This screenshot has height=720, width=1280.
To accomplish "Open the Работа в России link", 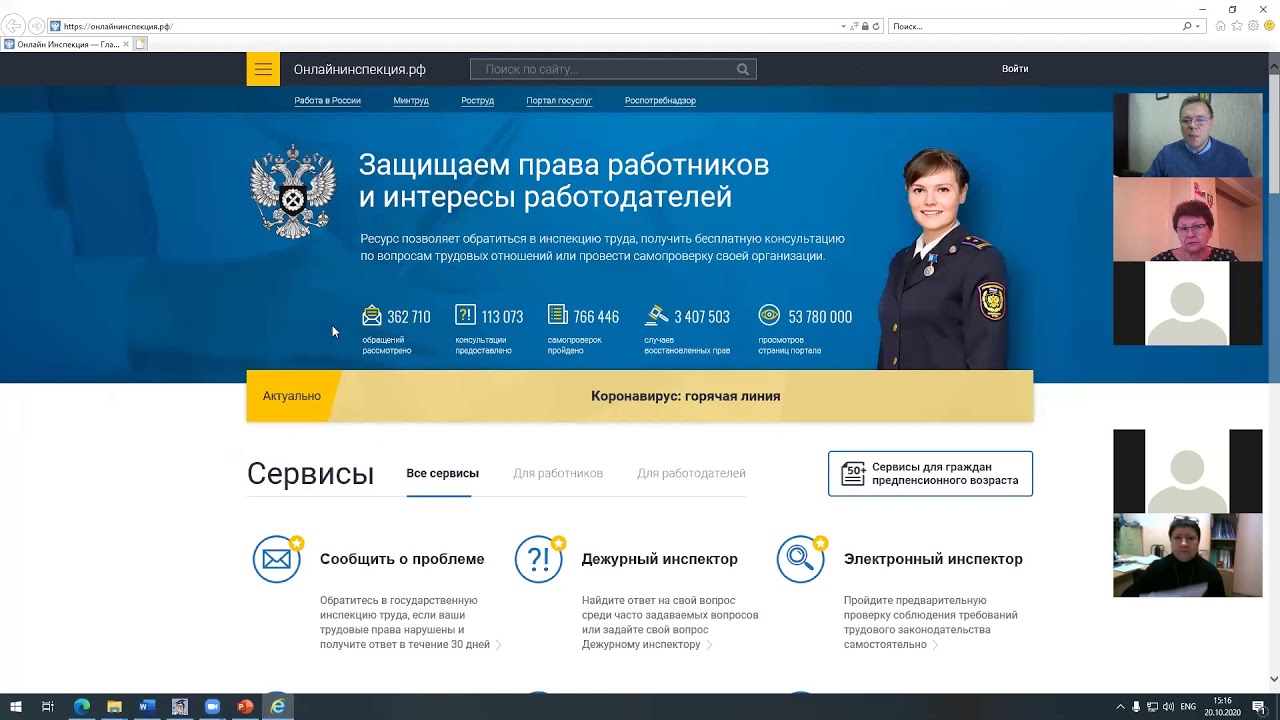I will pyautogui.click(x=327, y=101).
